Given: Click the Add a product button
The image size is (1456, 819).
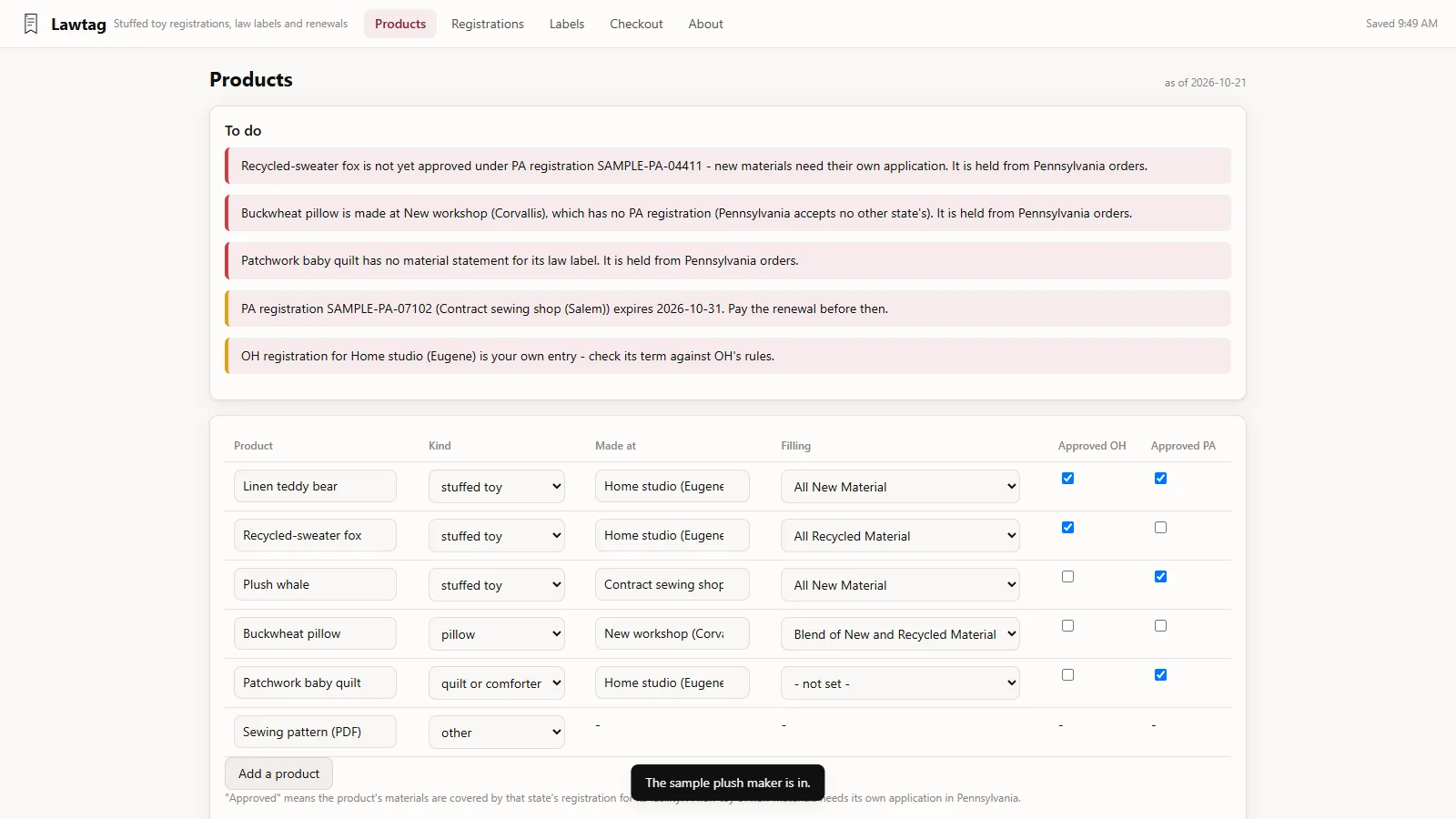Looking at the screenshot, I should (278, 773).
